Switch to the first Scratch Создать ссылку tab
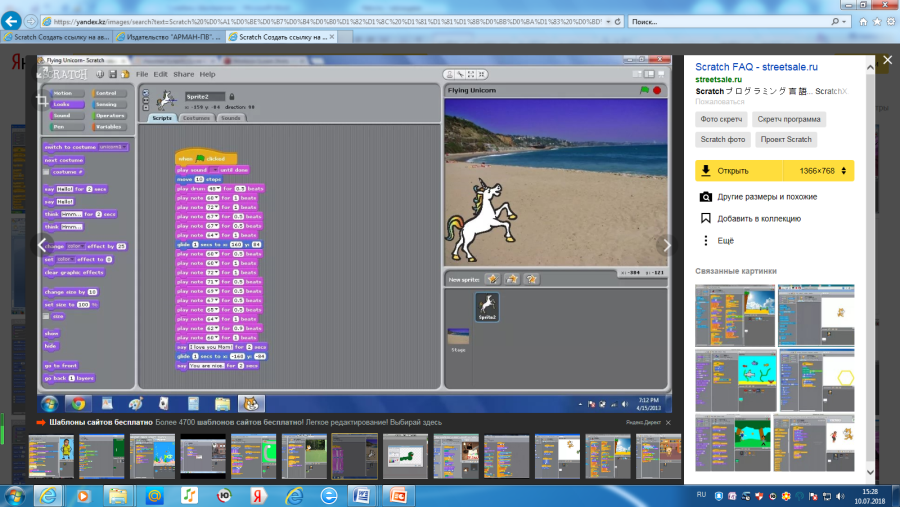Screen dimensions: 900x507 click(x=56, y=37)
